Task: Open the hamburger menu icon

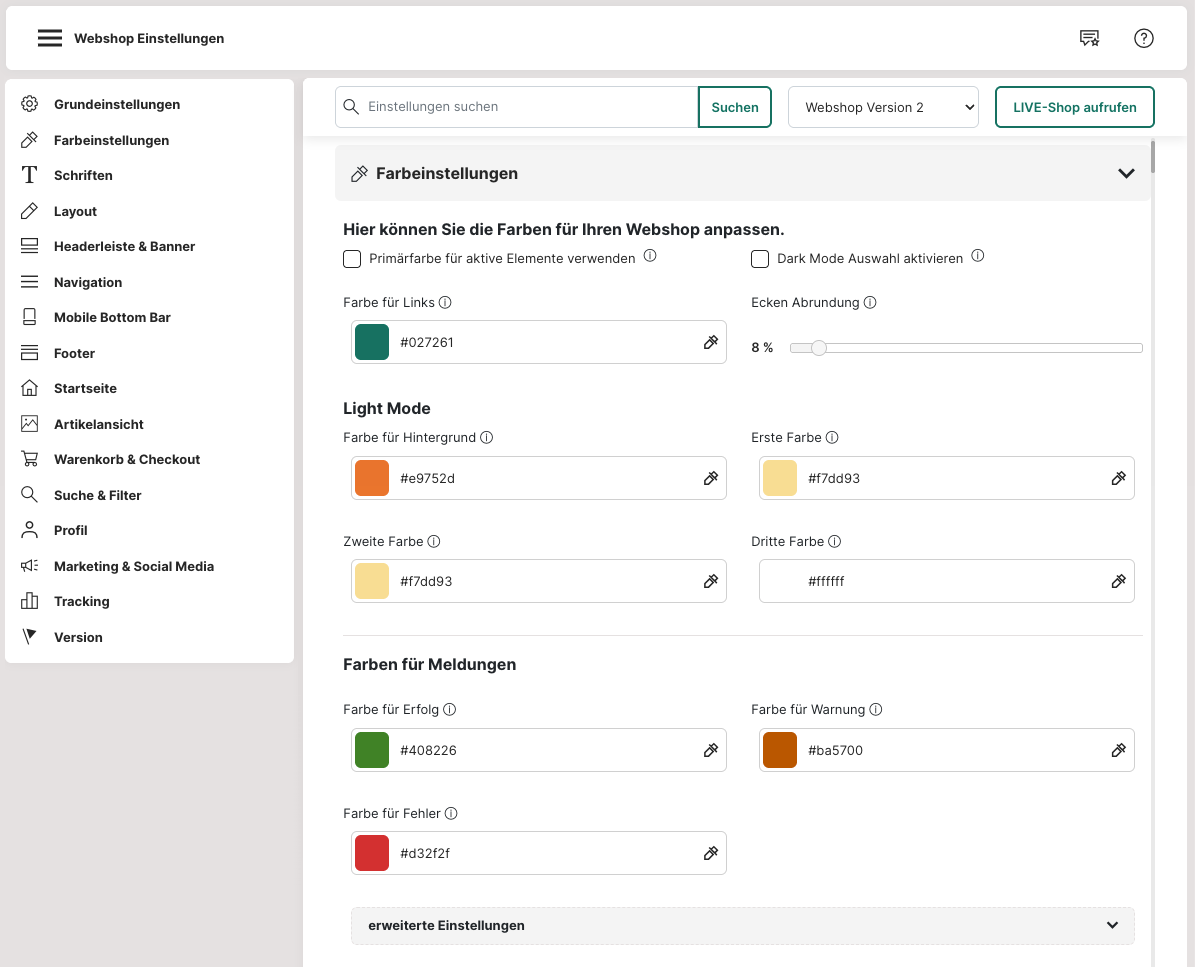Action: coord(50,38)
